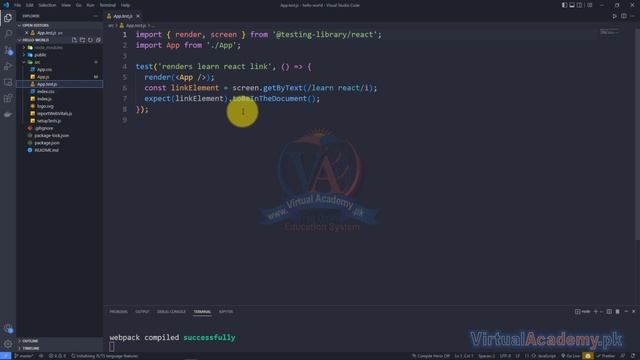Expand the node_modules folder
Image resolution: width=640 pixels, height=360 pixels.
(x=60, y=47)
